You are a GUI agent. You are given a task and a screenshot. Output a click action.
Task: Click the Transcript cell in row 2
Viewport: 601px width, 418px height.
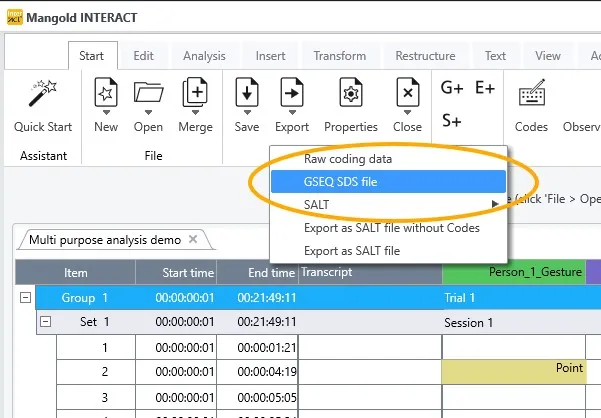[370, 372]
